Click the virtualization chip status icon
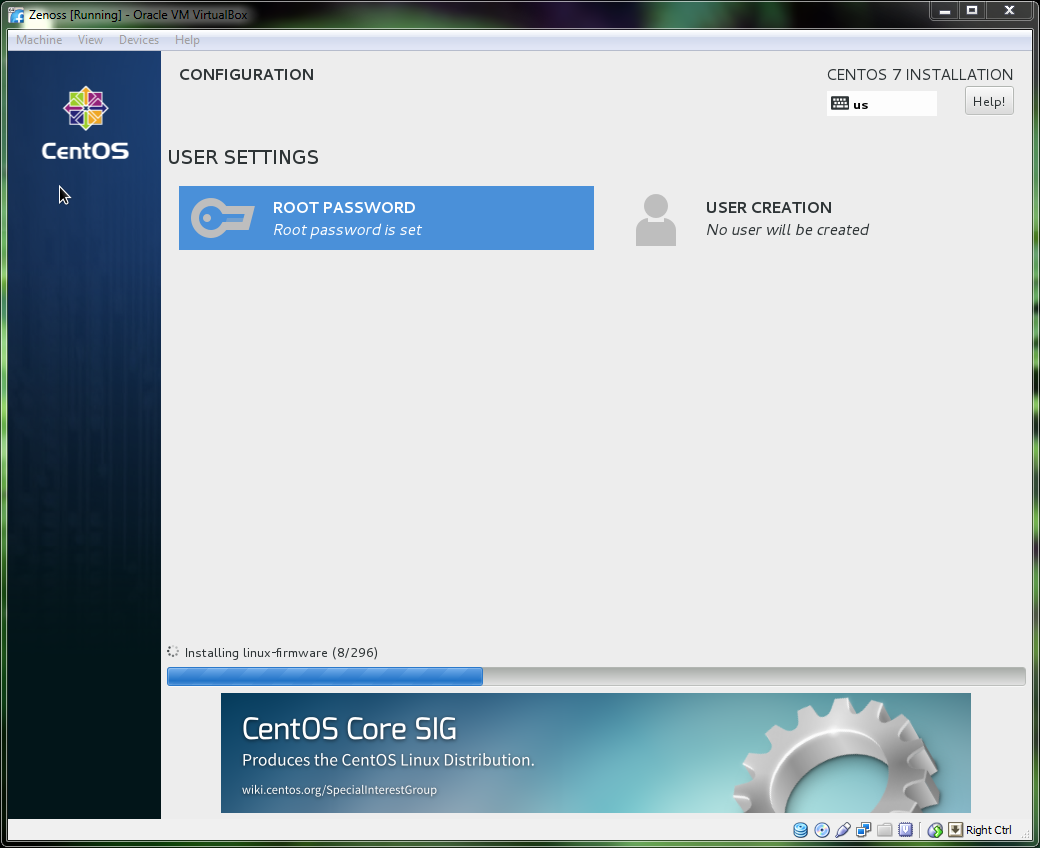1040x848 pixels. point(905,830)
